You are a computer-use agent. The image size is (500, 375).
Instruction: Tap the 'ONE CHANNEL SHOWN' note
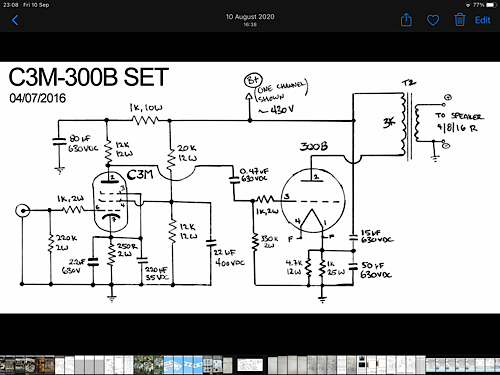(282, 90)
